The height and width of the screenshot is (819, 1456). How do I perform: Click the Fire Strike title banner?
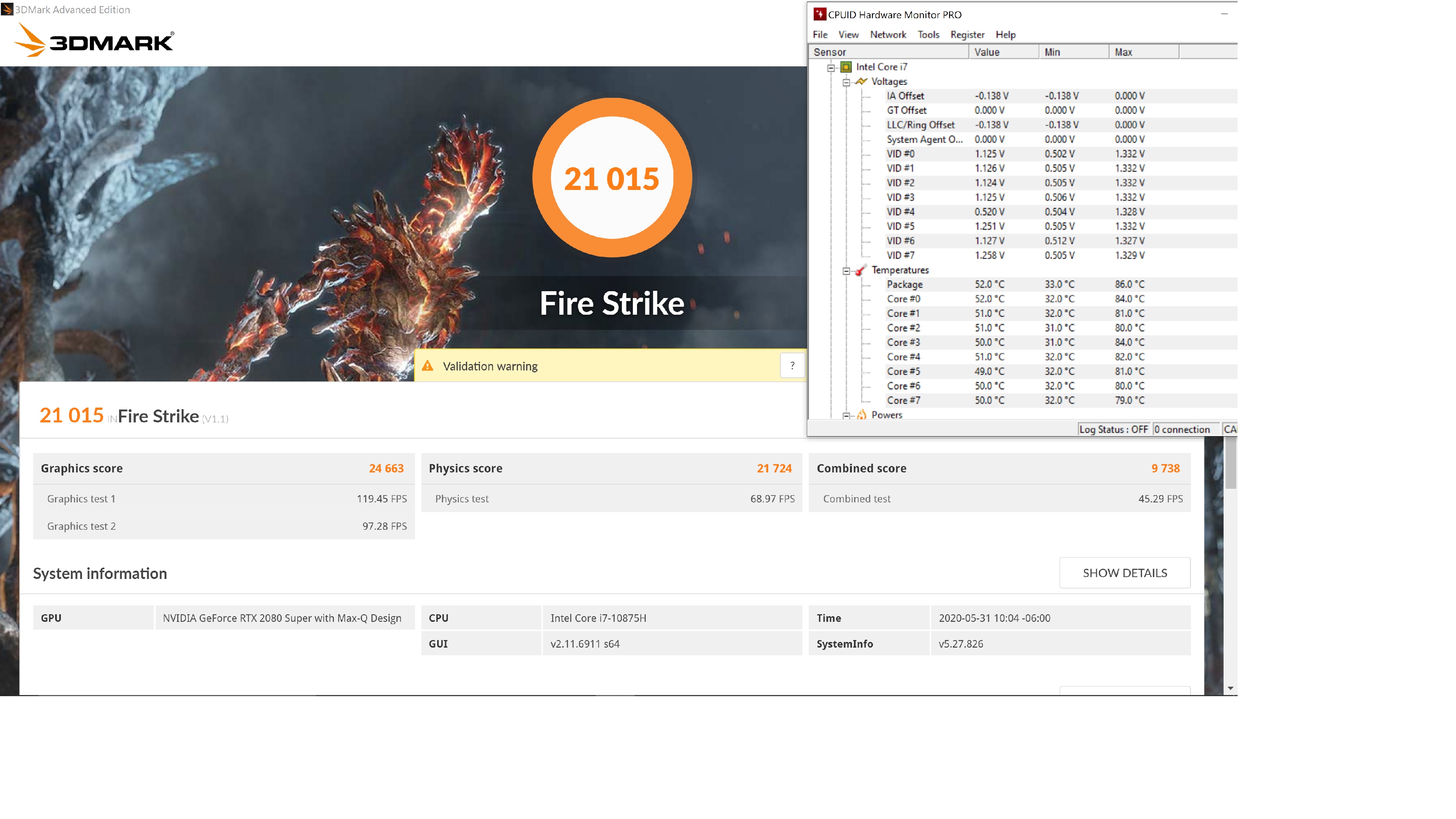pyautogui.click(x=612, y=303)
